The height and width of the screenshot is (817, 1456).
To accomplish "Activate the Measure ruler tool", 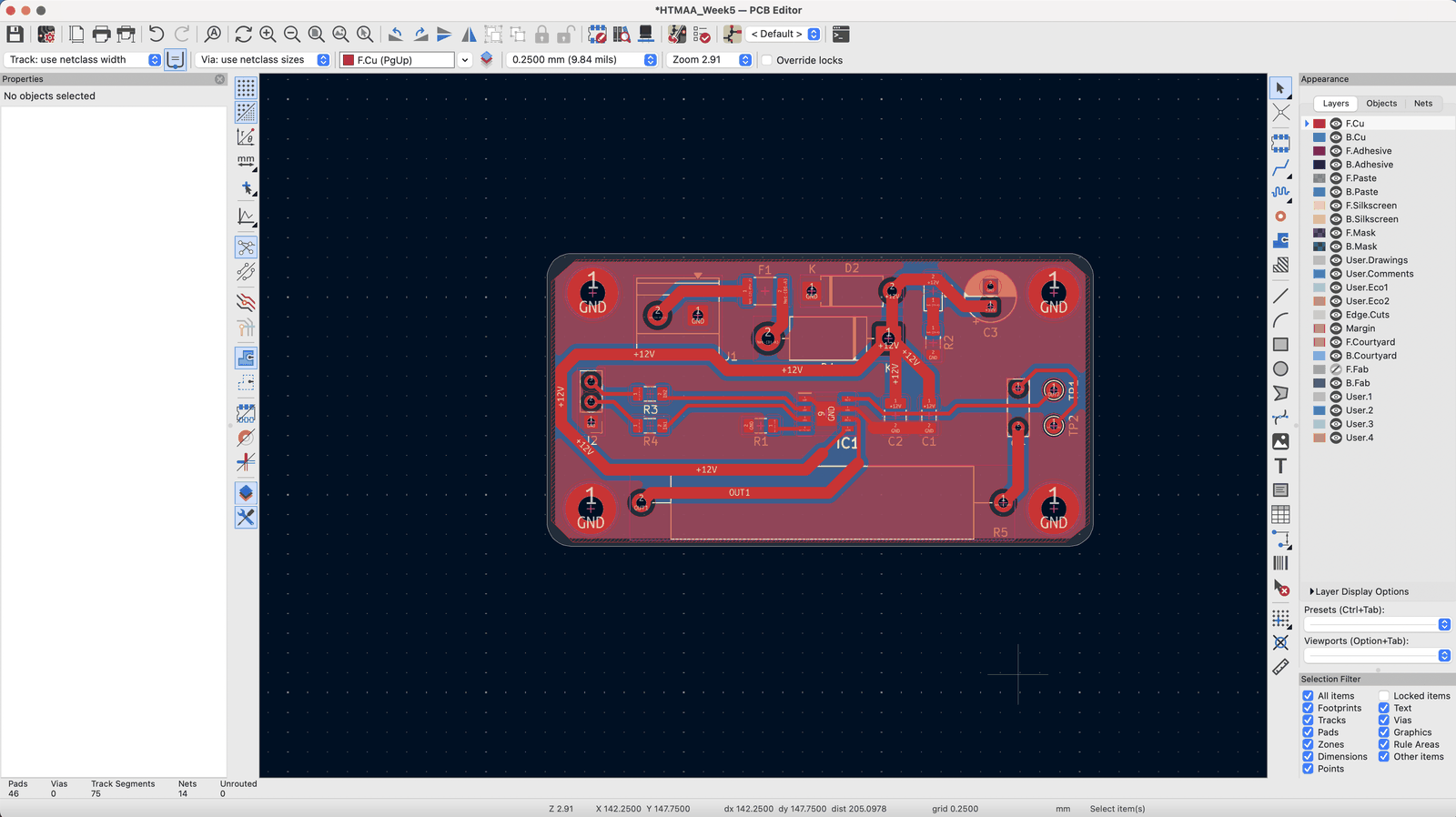I will 1280,667.
